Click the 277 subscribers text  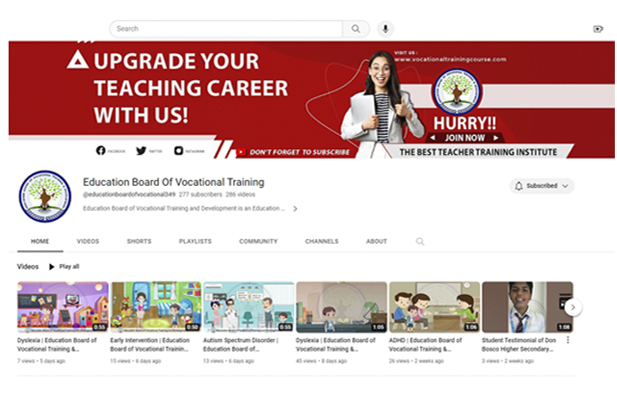(x=200, y=194)
